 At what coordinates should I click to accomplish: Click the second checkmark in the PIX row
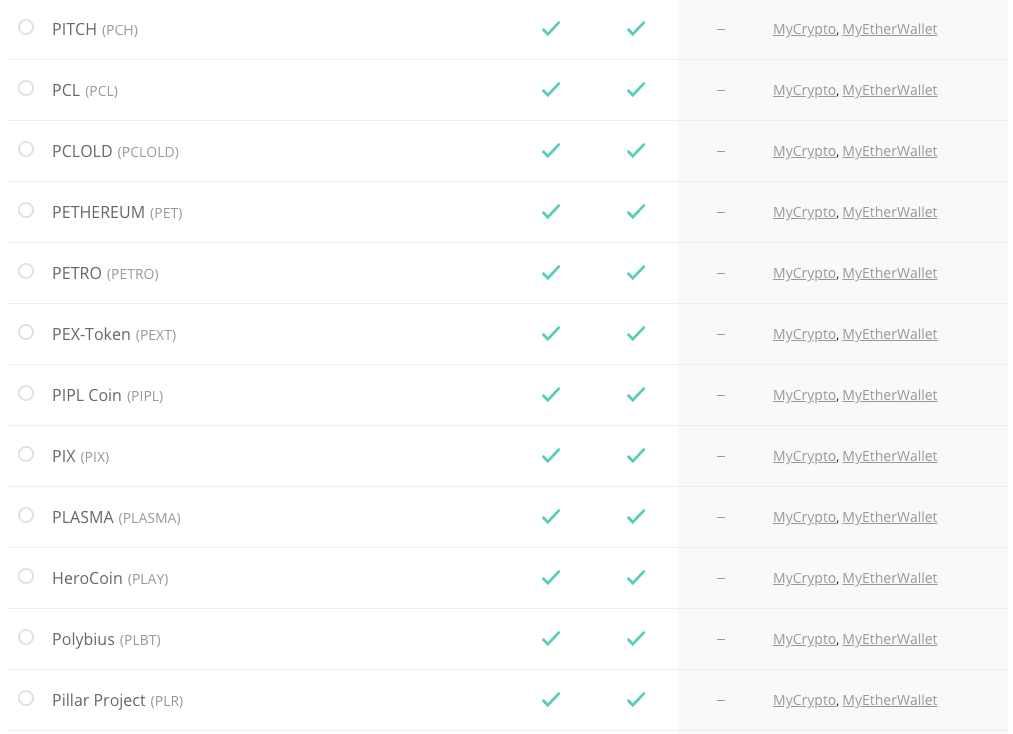pyautogui.click(x=636, y=456)
